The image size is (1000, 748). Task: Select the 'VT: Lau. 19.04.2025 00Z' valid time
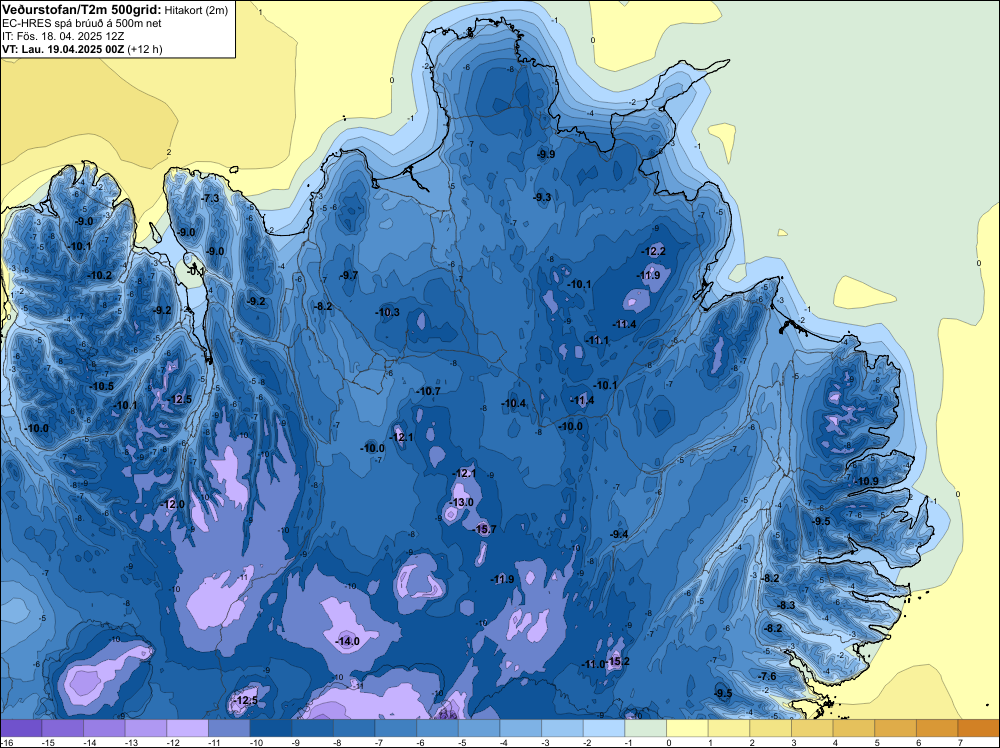pyautogui.click(x=63, y=49)
